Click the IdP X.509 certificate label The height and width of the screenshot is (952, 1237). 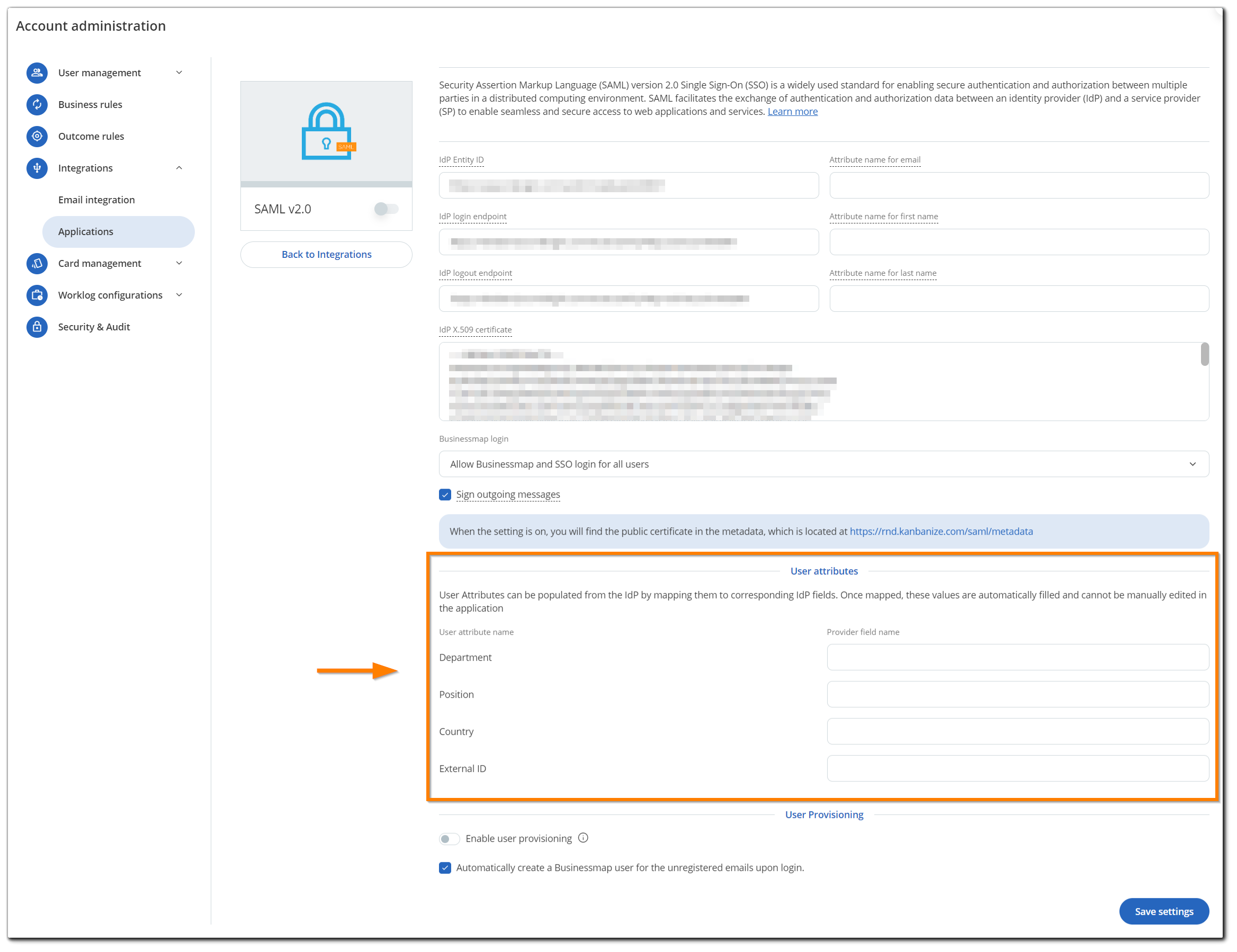tap(475, 330)
